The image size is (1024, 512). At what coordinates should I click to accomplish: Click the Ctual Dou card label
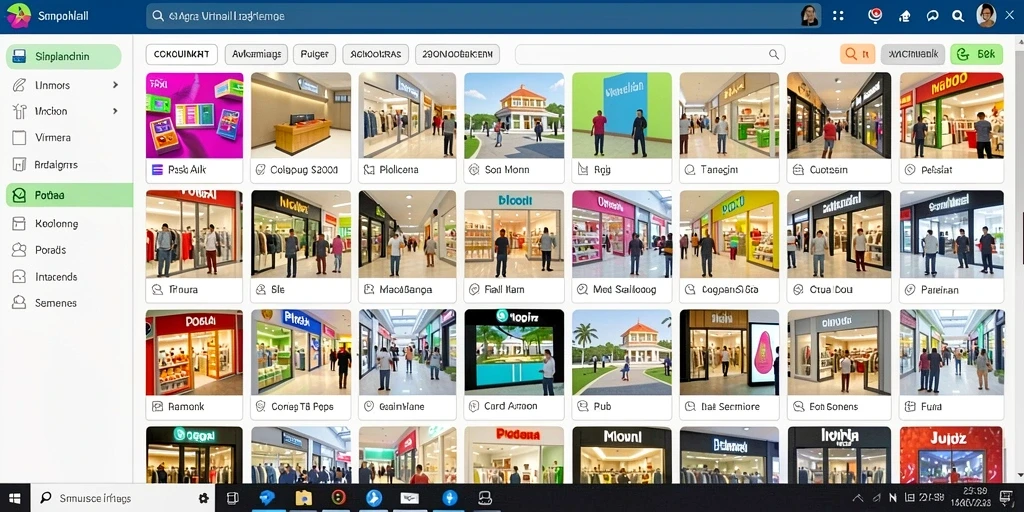[x=831, y=289]
